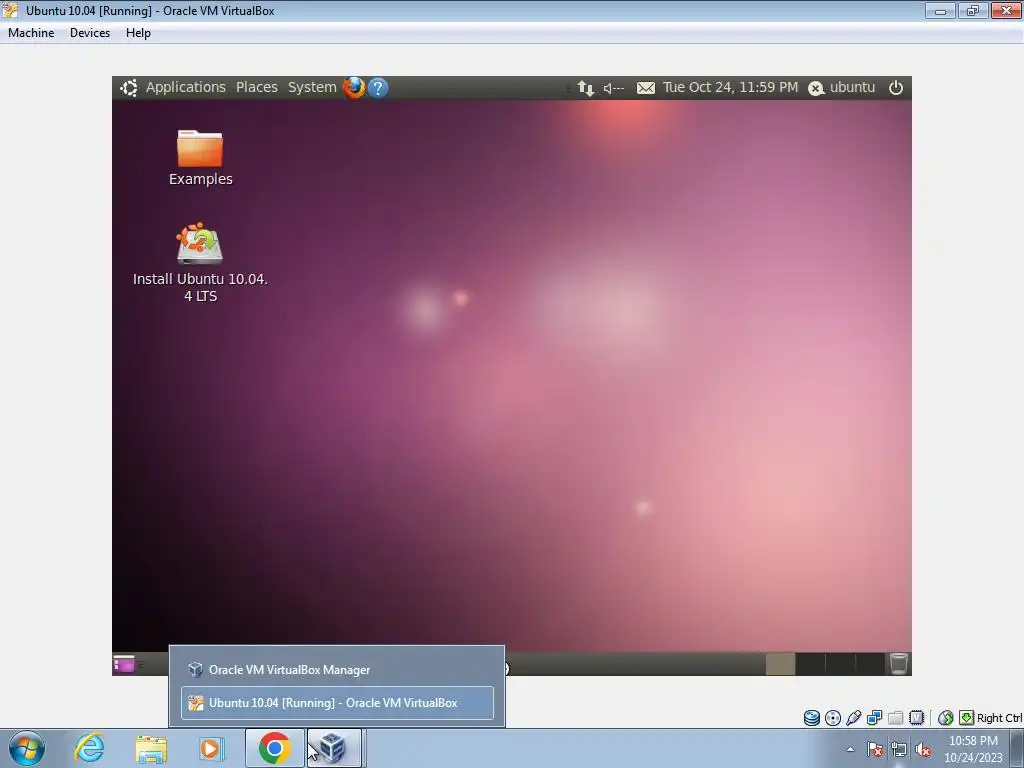The height and width of the screenshot is (768, 1024).
Task: Click the optical disc status icon
Action: pos(833,718)
